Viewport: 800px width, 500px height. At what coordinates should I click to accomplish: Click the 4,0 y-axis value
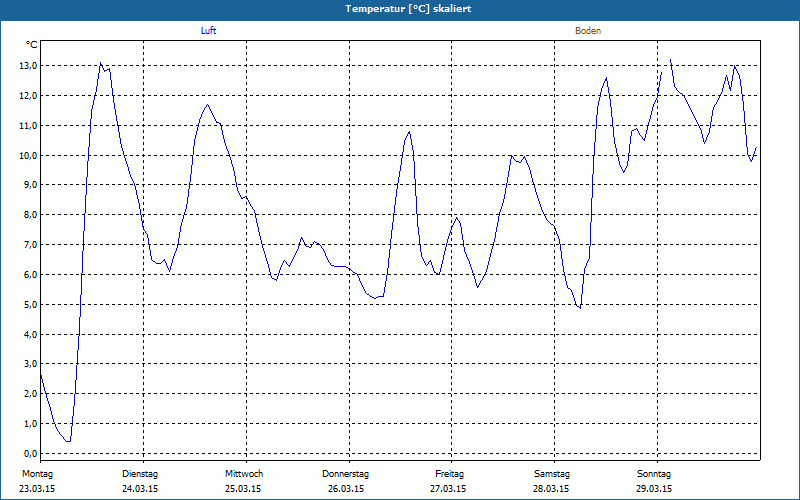[30, 334]
